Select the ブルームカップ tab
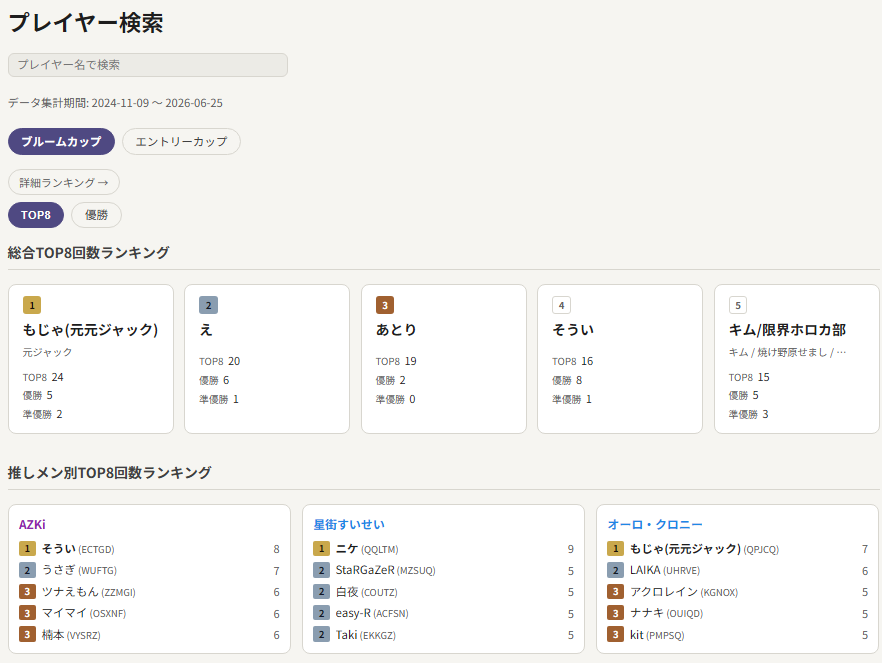This screenshot has width=882, height=663. click(x=61, y=141)
